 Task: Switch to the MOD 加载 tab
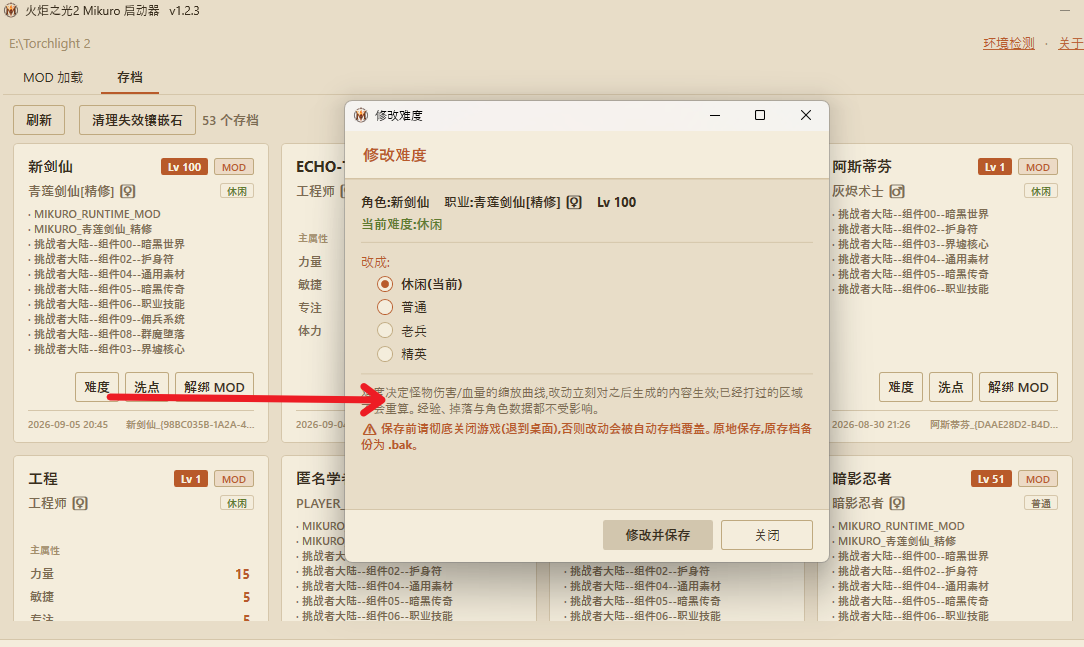pyautogui.click(x=53, y=77)
